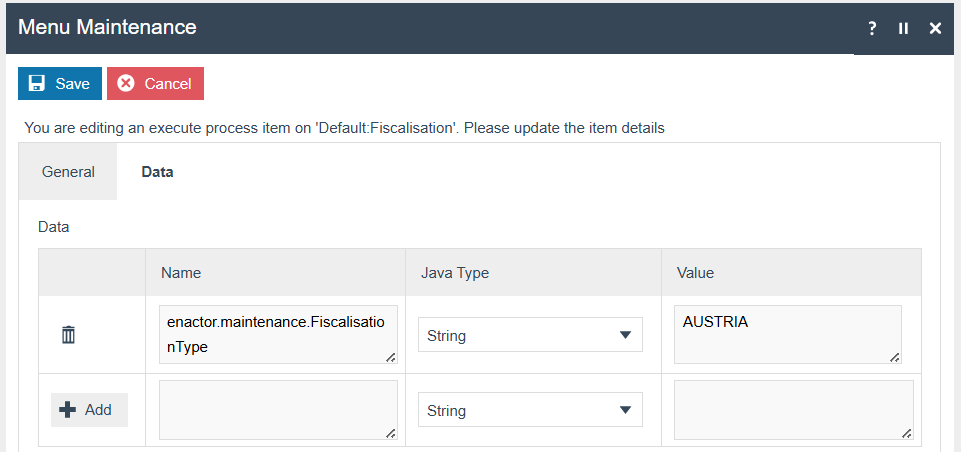Cancel editing the menu item
This screenshot has height=452, width=961.
coord(155,84)
